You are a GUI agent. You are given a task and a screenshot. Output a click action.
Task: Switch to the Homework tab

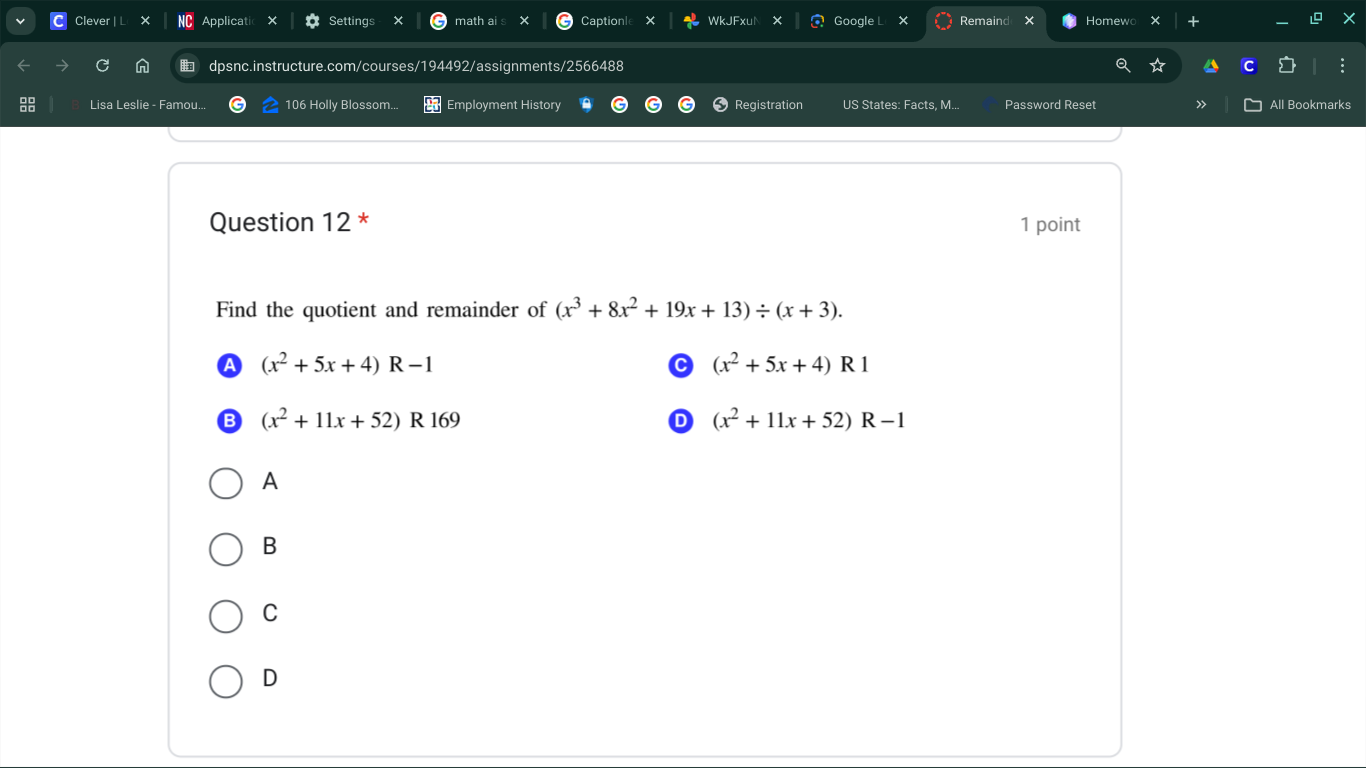[x=1111, y=21]
